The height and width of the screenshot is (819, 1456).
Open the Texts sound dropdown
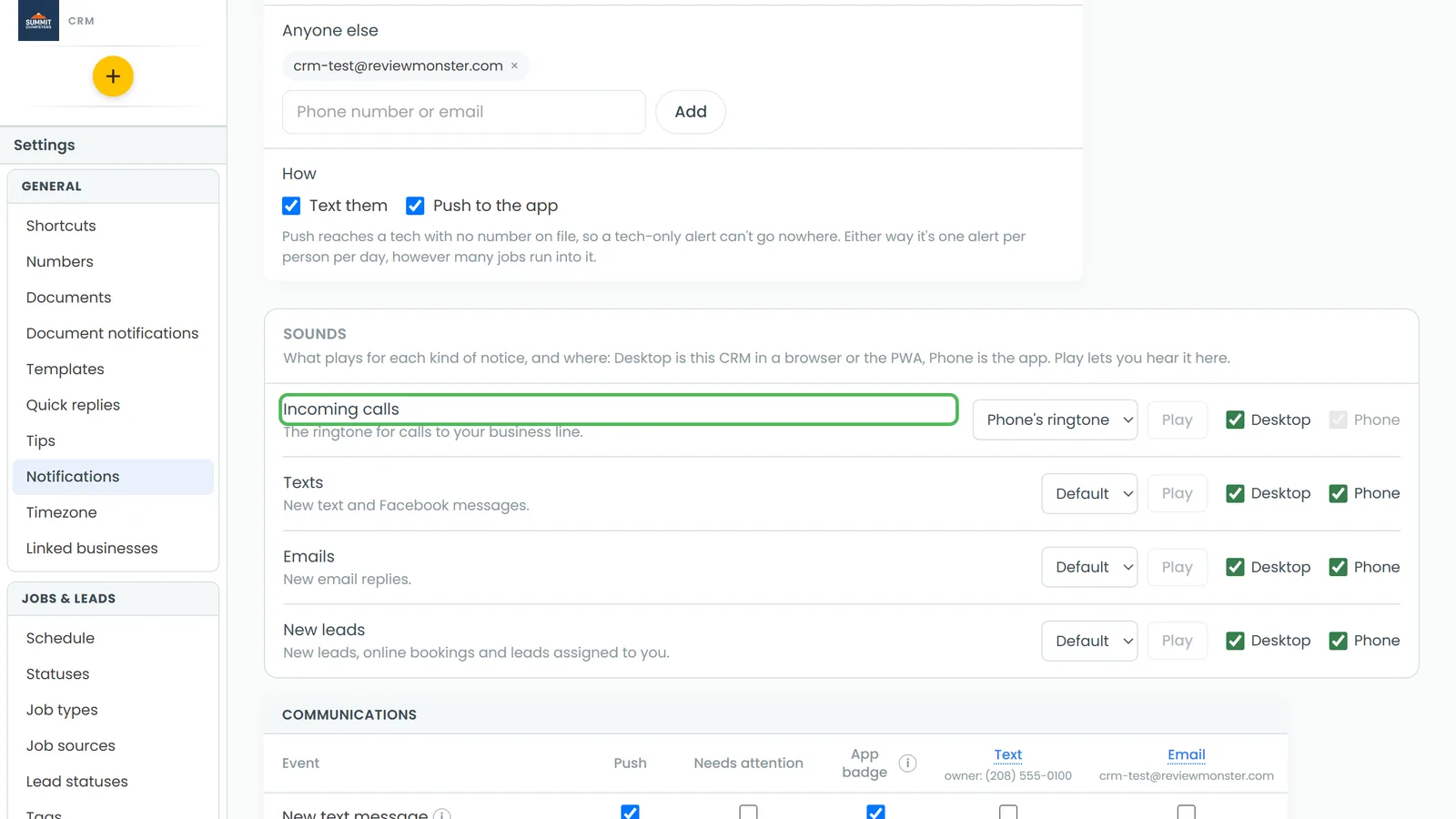1089,493
